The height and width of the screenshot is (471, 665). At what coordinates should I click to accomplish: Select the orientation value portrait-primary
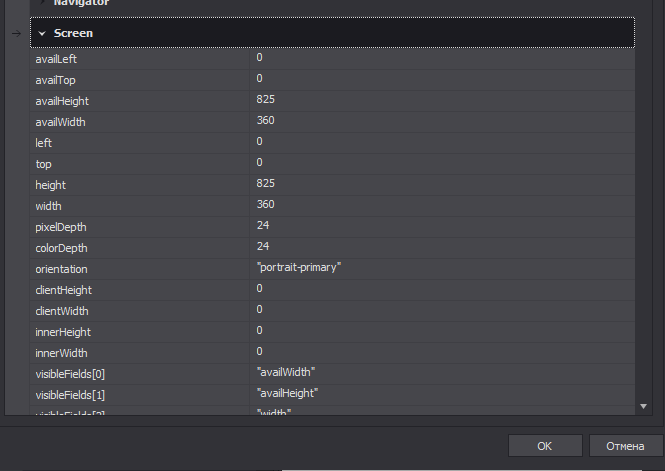tap(299, 268)
